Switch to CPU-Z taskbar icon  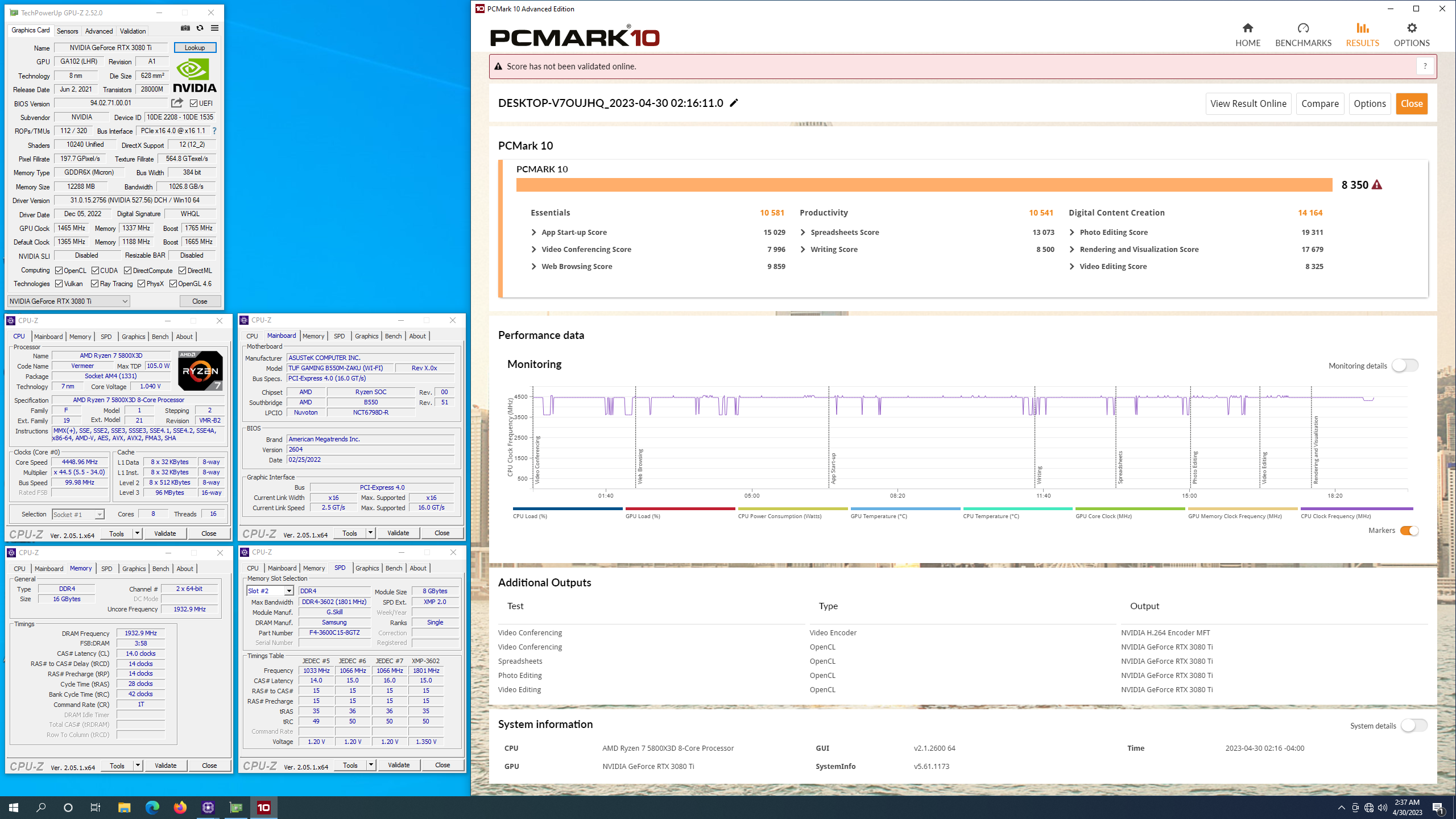click(x=208, y=807)
